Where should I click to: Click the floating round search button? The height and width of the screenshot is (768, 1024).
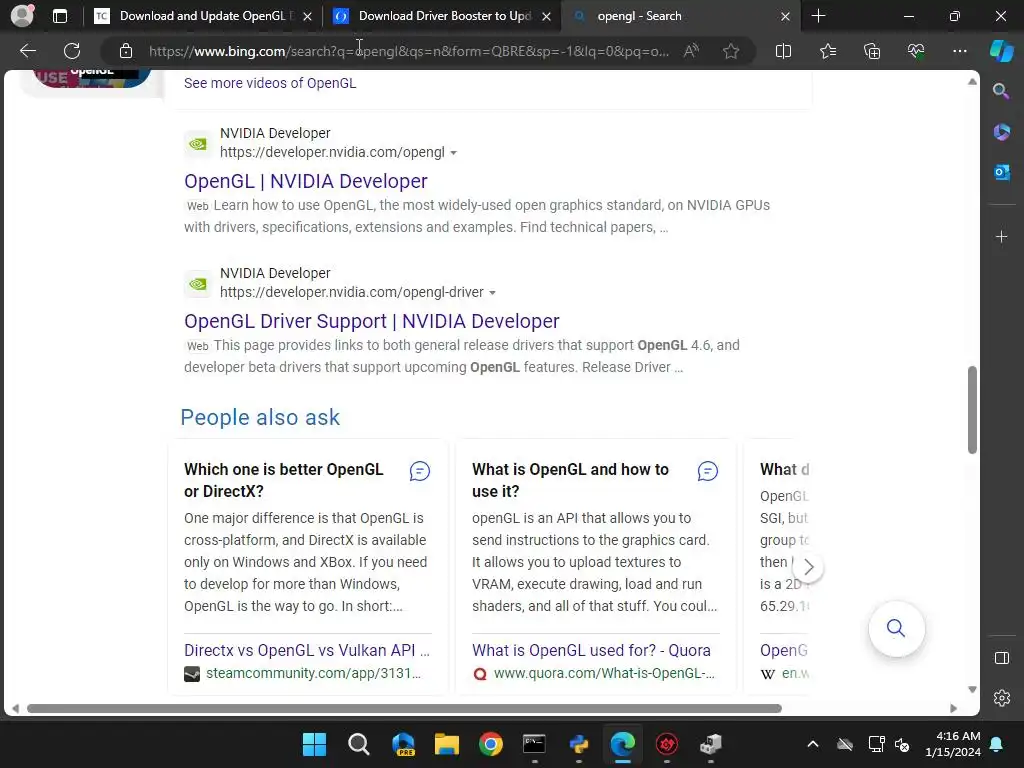(896, 628)
